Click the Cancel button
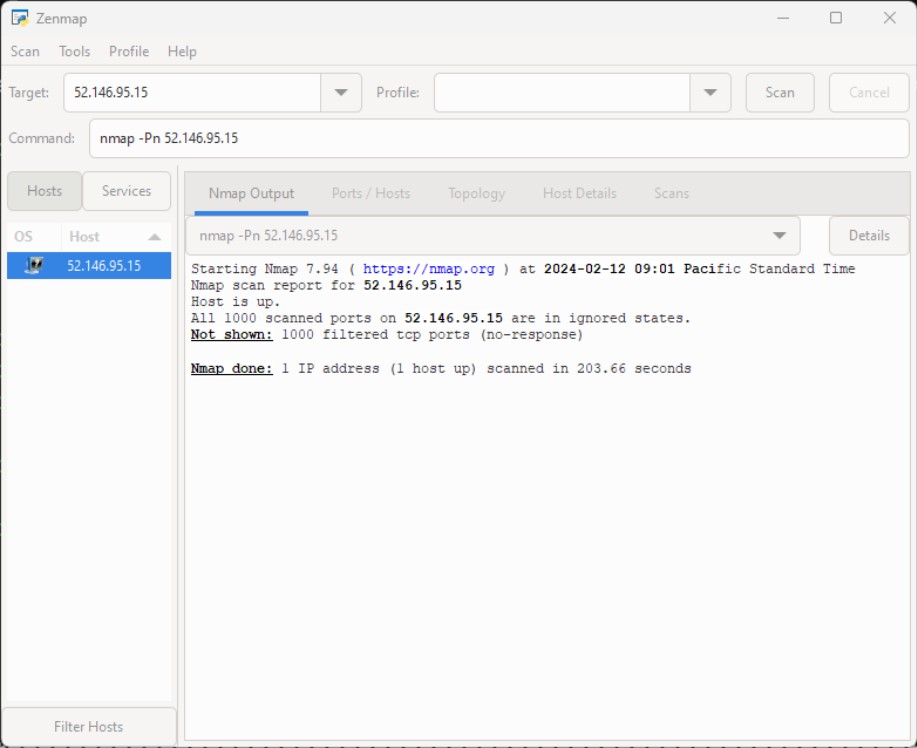 pyautogui.click(x=869, y=92)
